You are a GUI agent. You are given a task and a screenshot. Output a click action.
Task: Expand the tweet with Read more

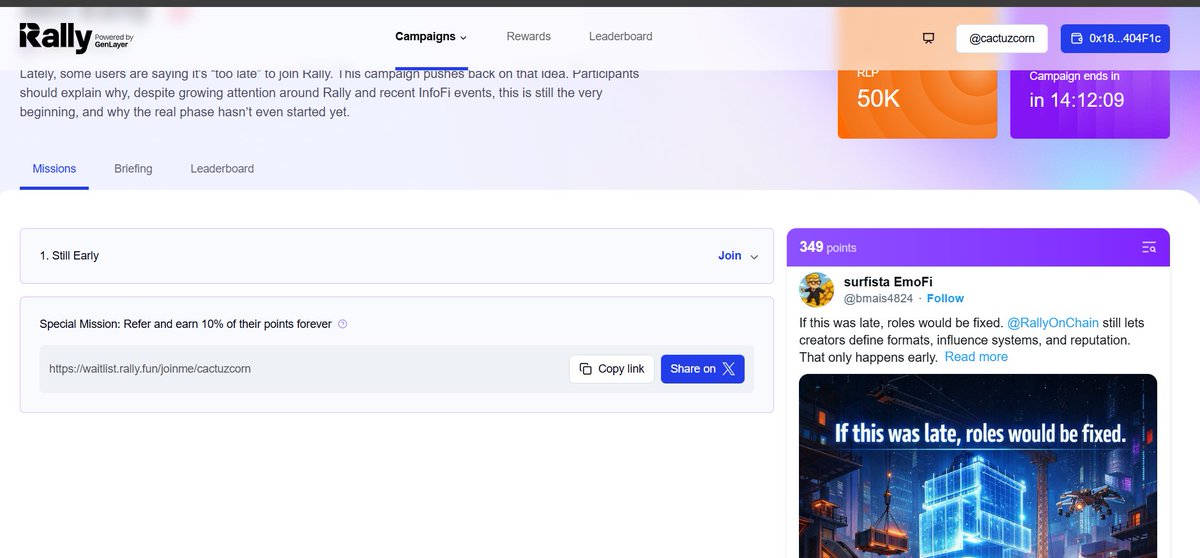[976, 357]
